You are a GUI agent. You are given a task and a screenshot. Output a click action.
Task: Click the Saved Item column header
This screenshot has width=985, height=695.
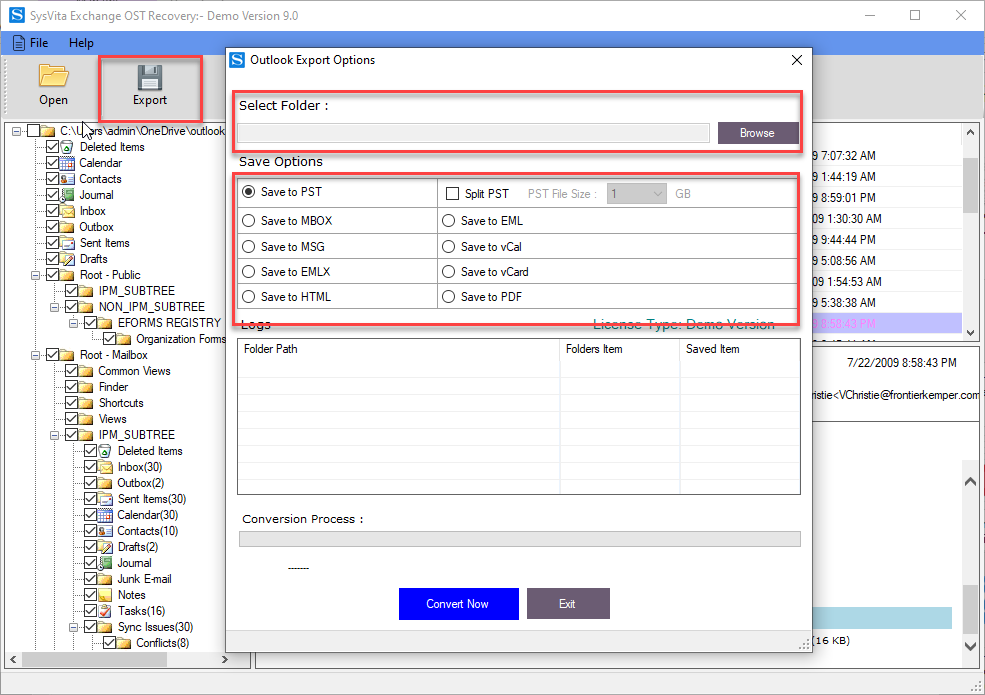(740, 349)
